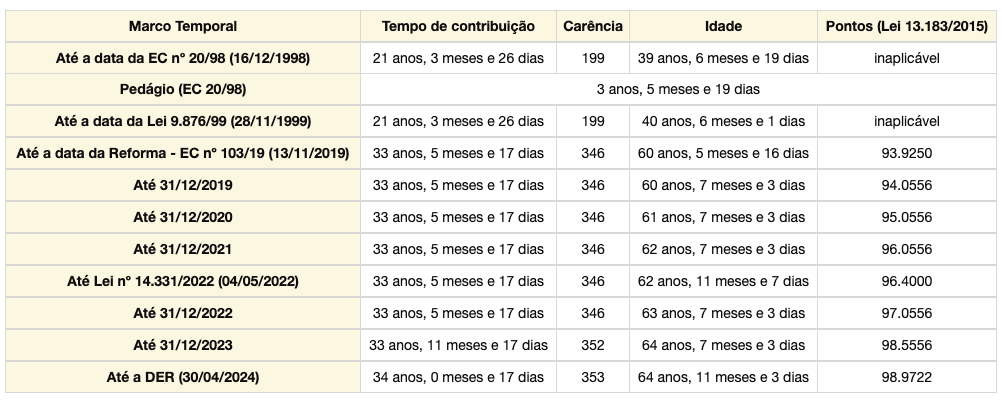Select the Reforma EC nº 103/19 row label
This screenshot has height=402, width=1002.
click(183, 153)
